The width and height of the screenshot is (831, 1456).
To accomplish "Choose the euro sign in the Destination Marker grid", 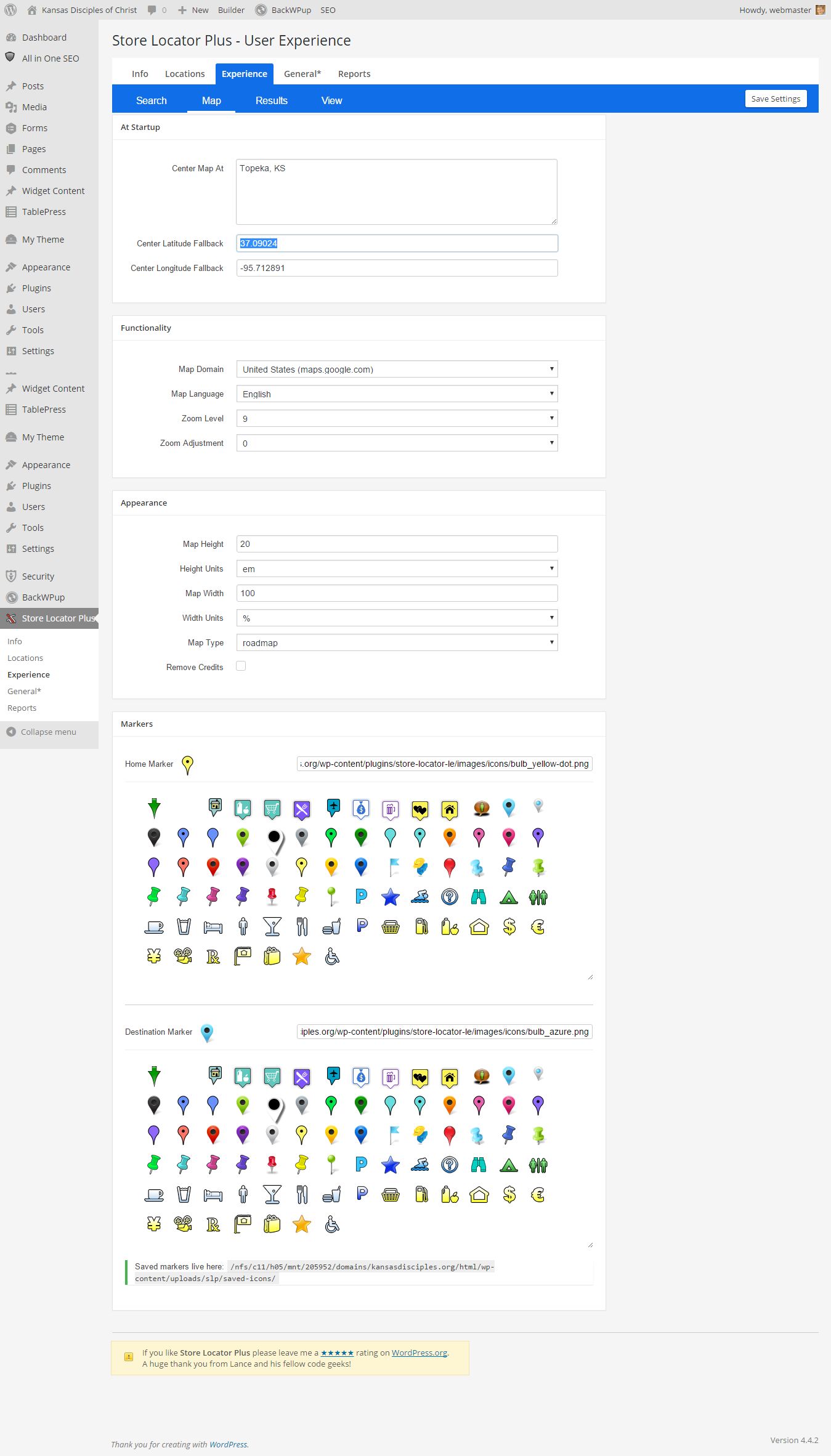I will click(x=538, y=1194).
